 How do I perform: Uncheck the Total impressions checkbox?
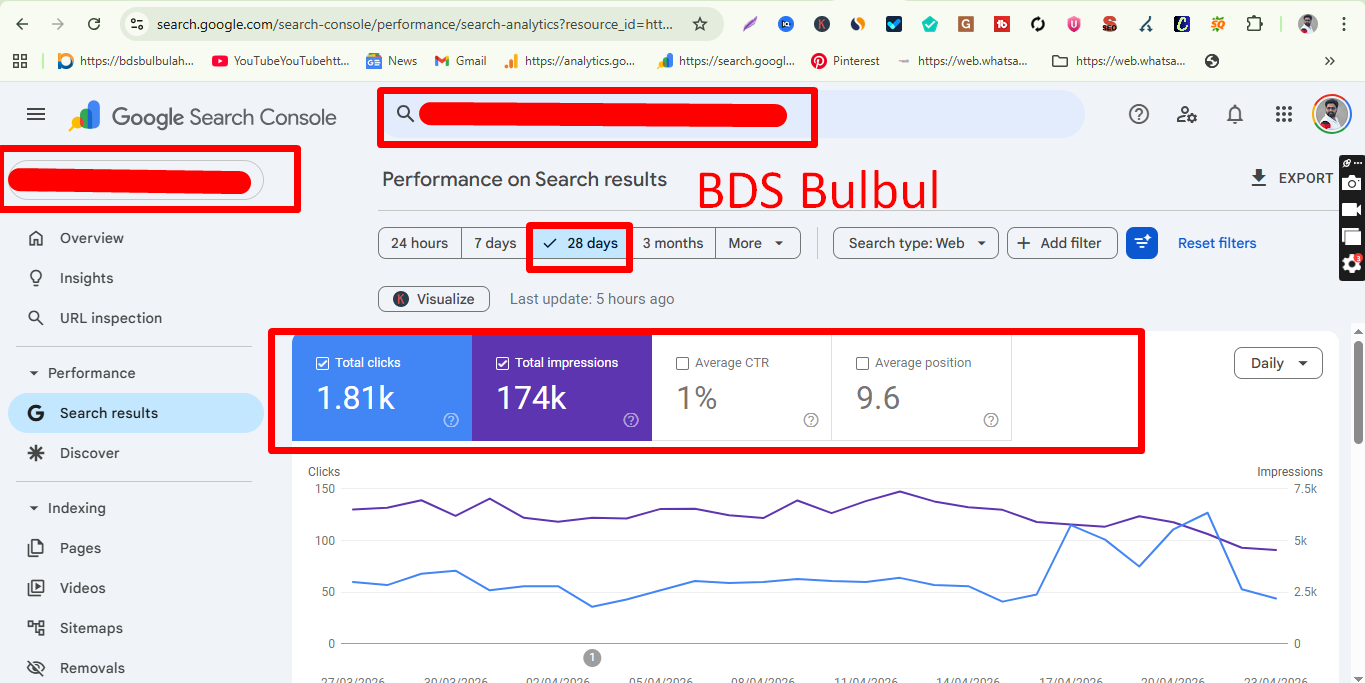pyautogui.click(x=502, y=362)
